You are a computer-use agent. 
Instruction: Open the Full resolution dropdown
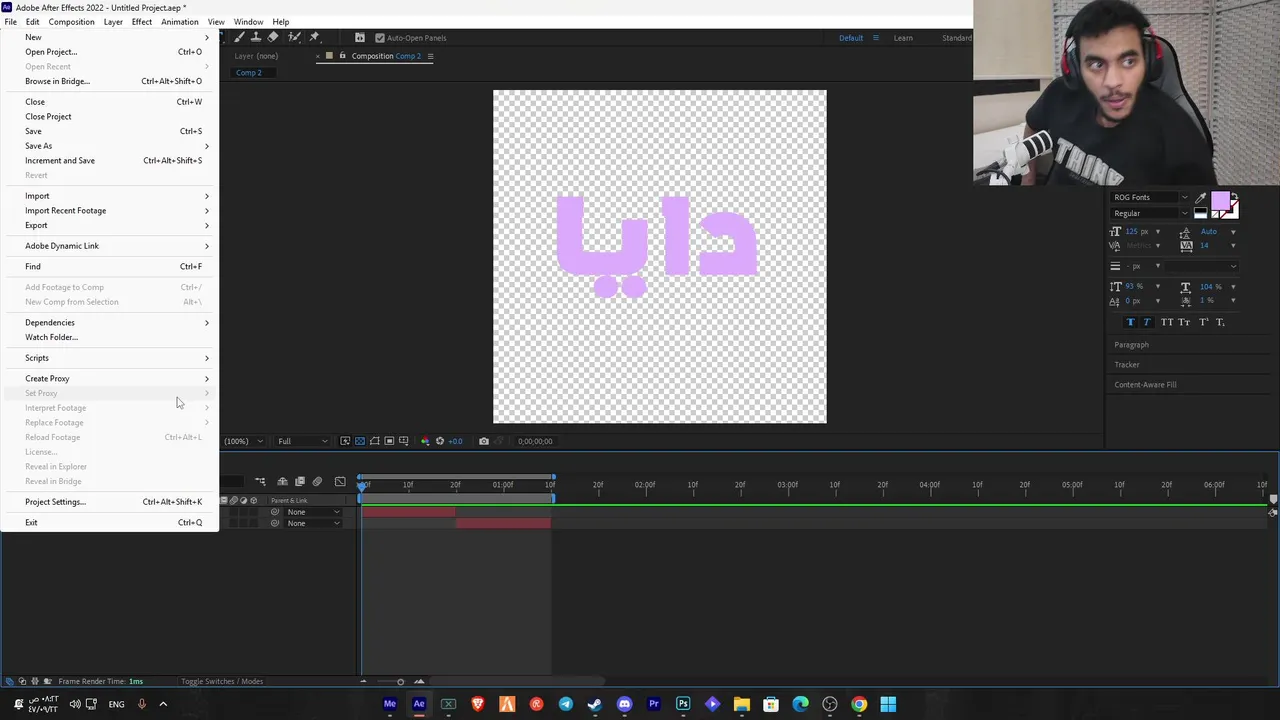click(x=302, y=441)
